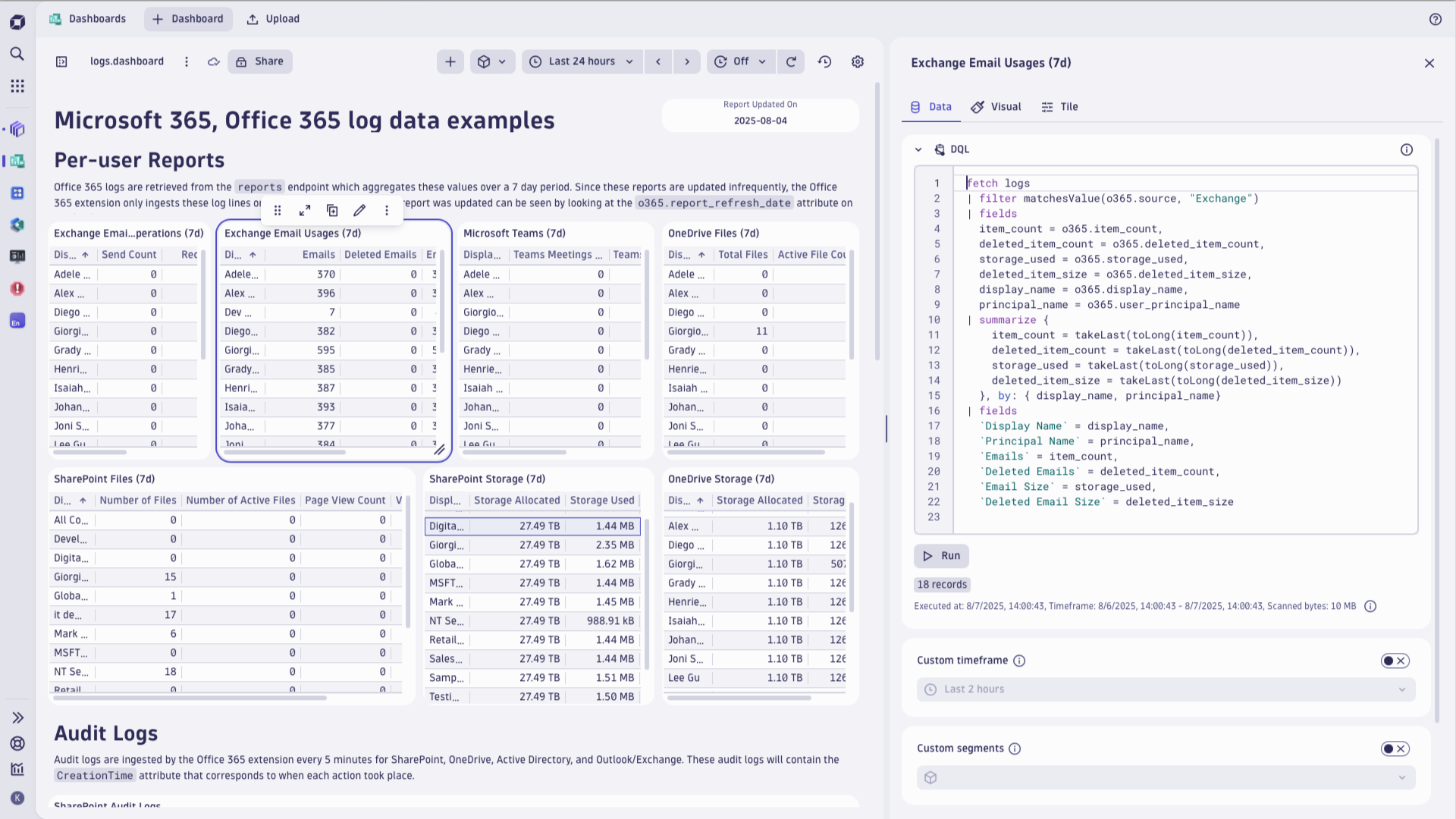
Task: Edit the tile with the pencil icon
Action: pyautogui.click(x=359, y=210)
